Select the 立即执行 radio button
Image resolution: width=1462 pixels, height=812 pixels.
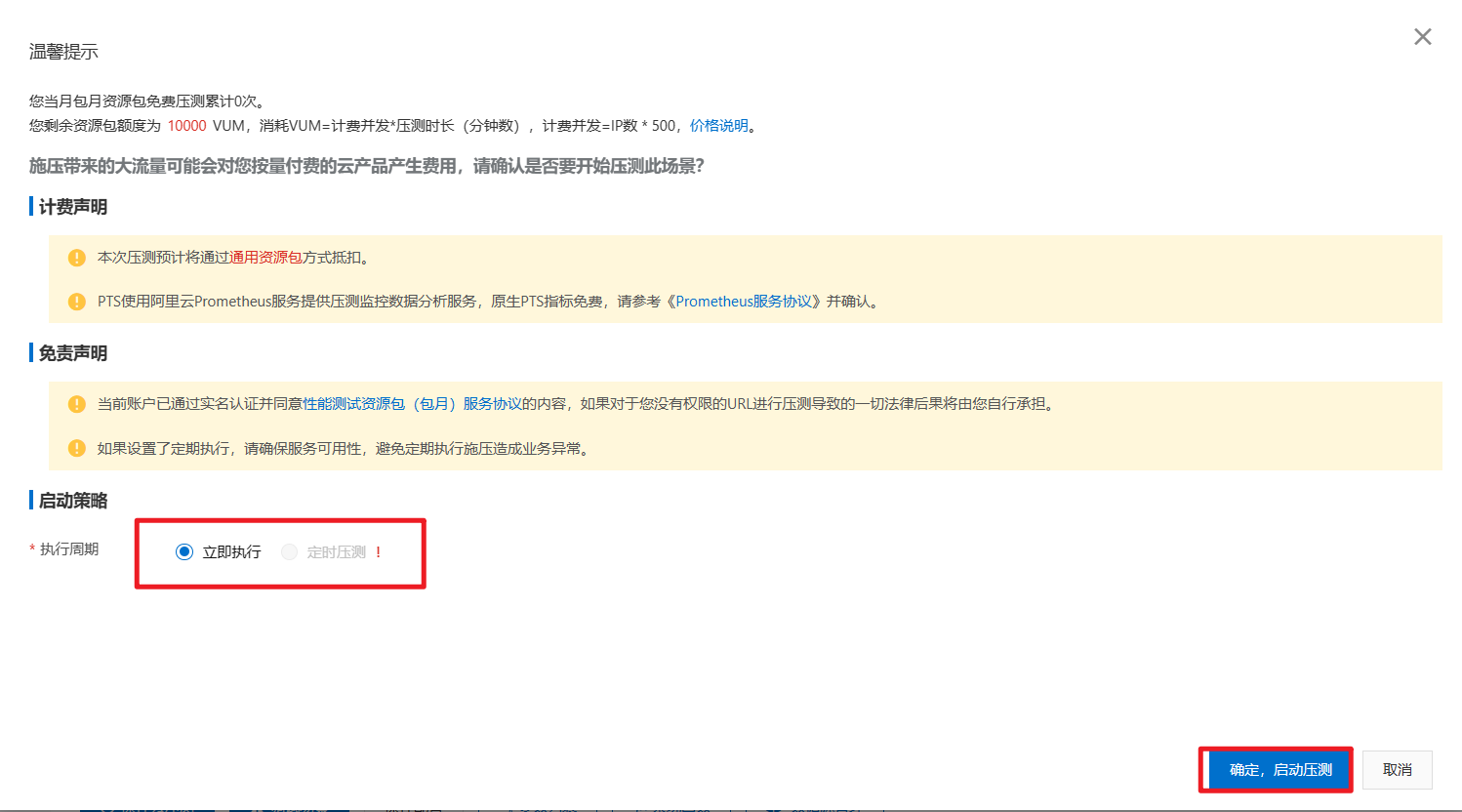coord(184,552)
